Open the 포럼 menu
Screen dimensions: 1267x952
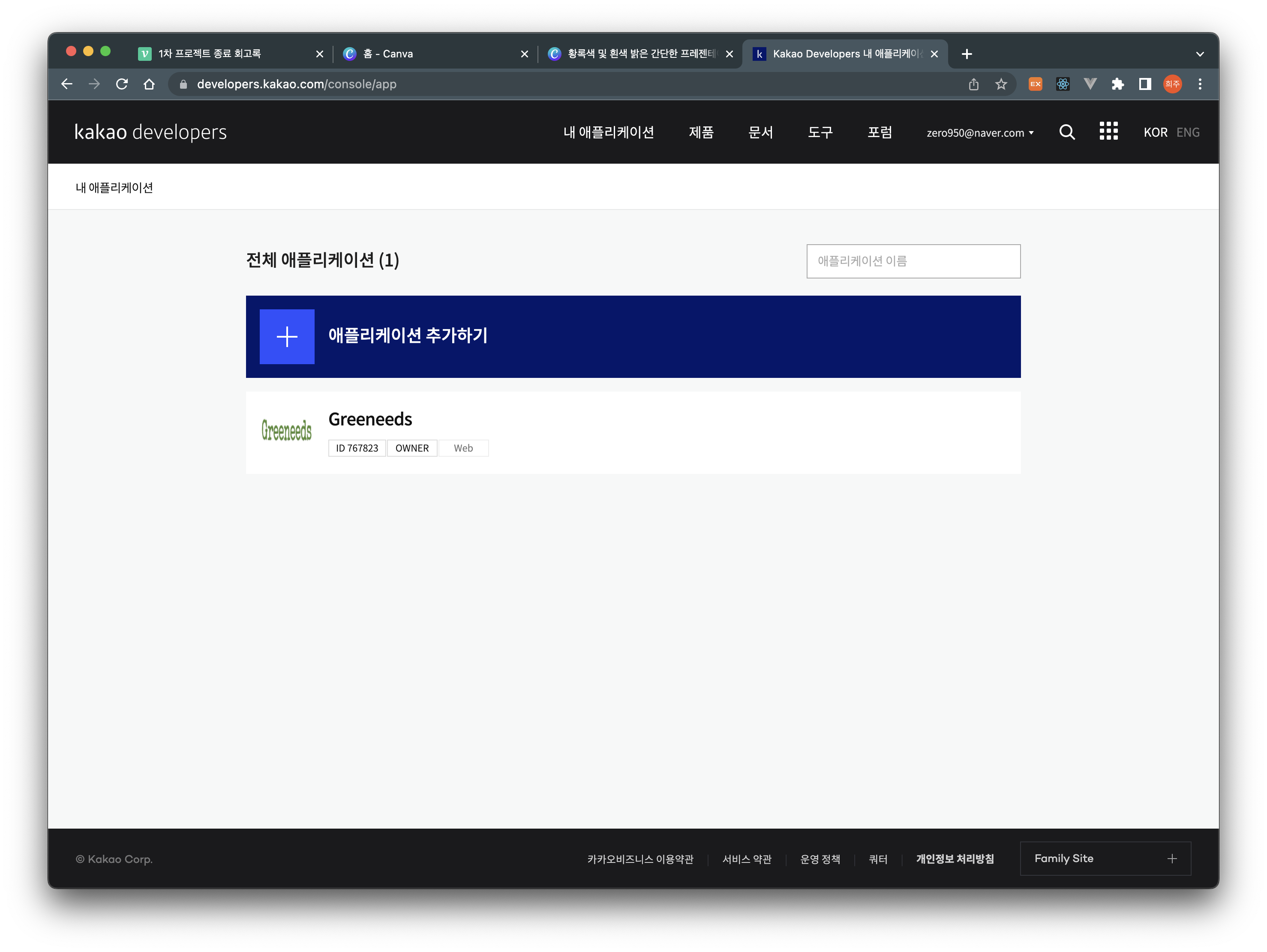point(880,132)
